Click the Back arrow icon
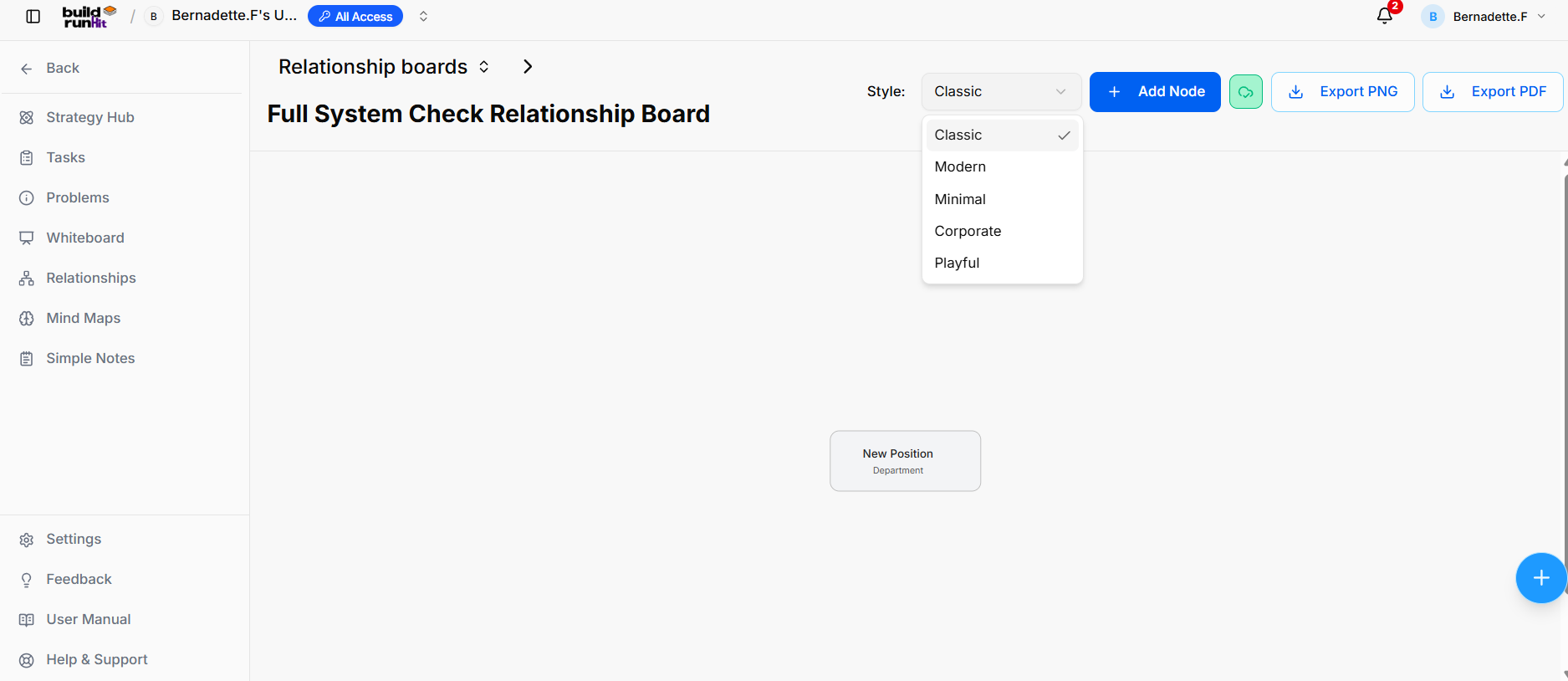Viewport: 1568px width, 681px height. (27, 69)
